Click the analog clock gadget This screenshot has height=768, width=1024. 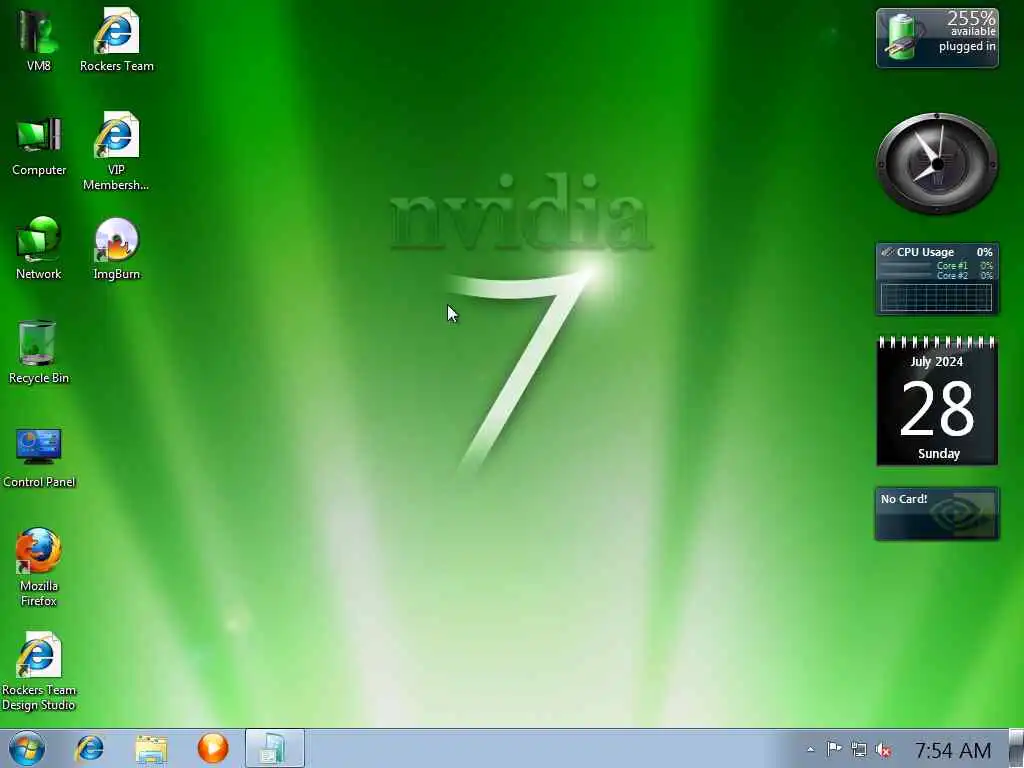pyautogui.click(x=937, y=163)
